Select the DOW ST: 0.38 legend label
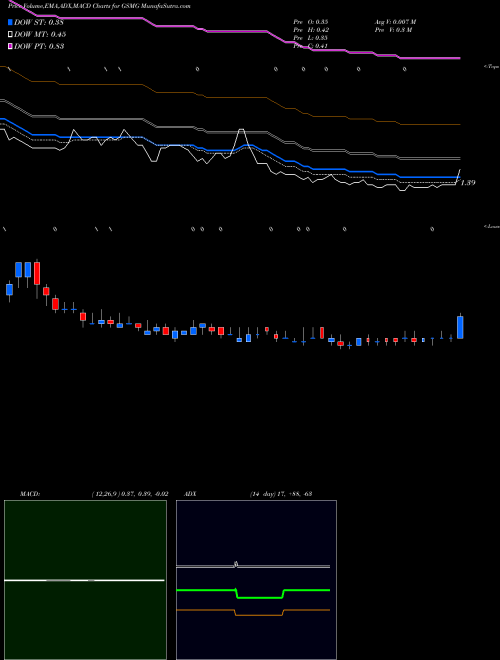The image size is (500, 660). [39, 23]
